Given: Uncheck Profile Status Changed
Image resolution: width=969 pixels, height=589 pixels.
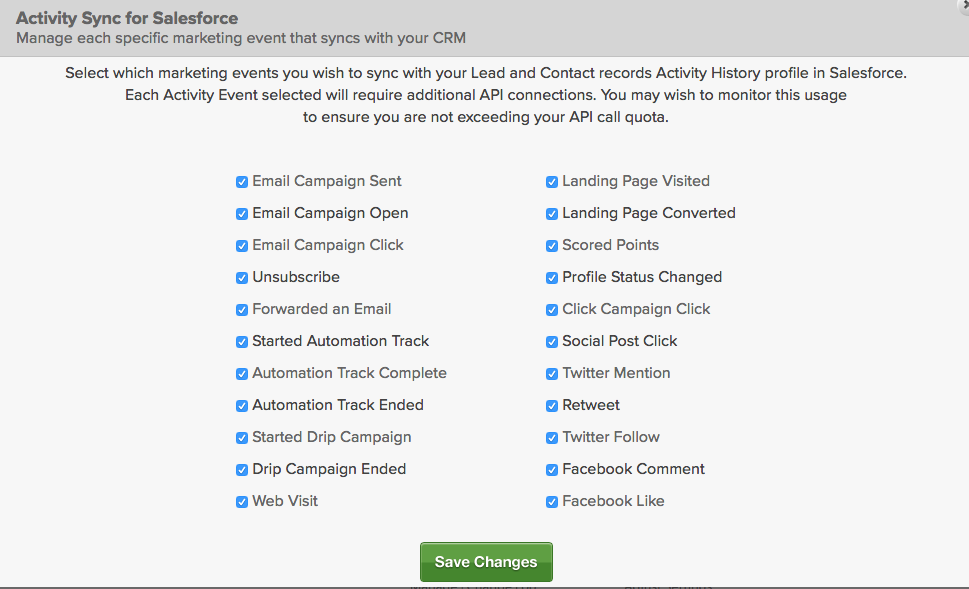Looking at the screenshot, I should tap(552, 278).
